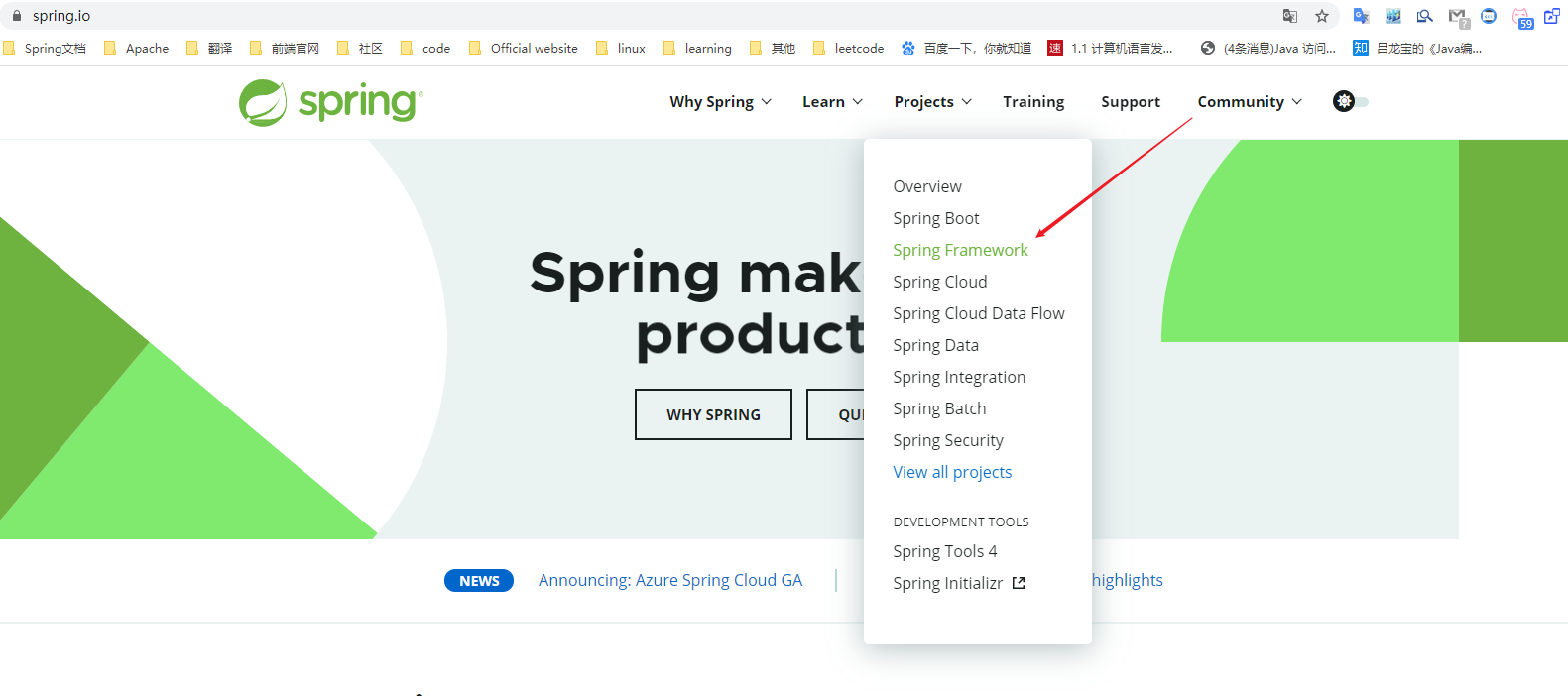Click the lock icon beside spring.io
Image resolution: width=1568 pixels, height=696 pixels.
click(x=16, y=16)
